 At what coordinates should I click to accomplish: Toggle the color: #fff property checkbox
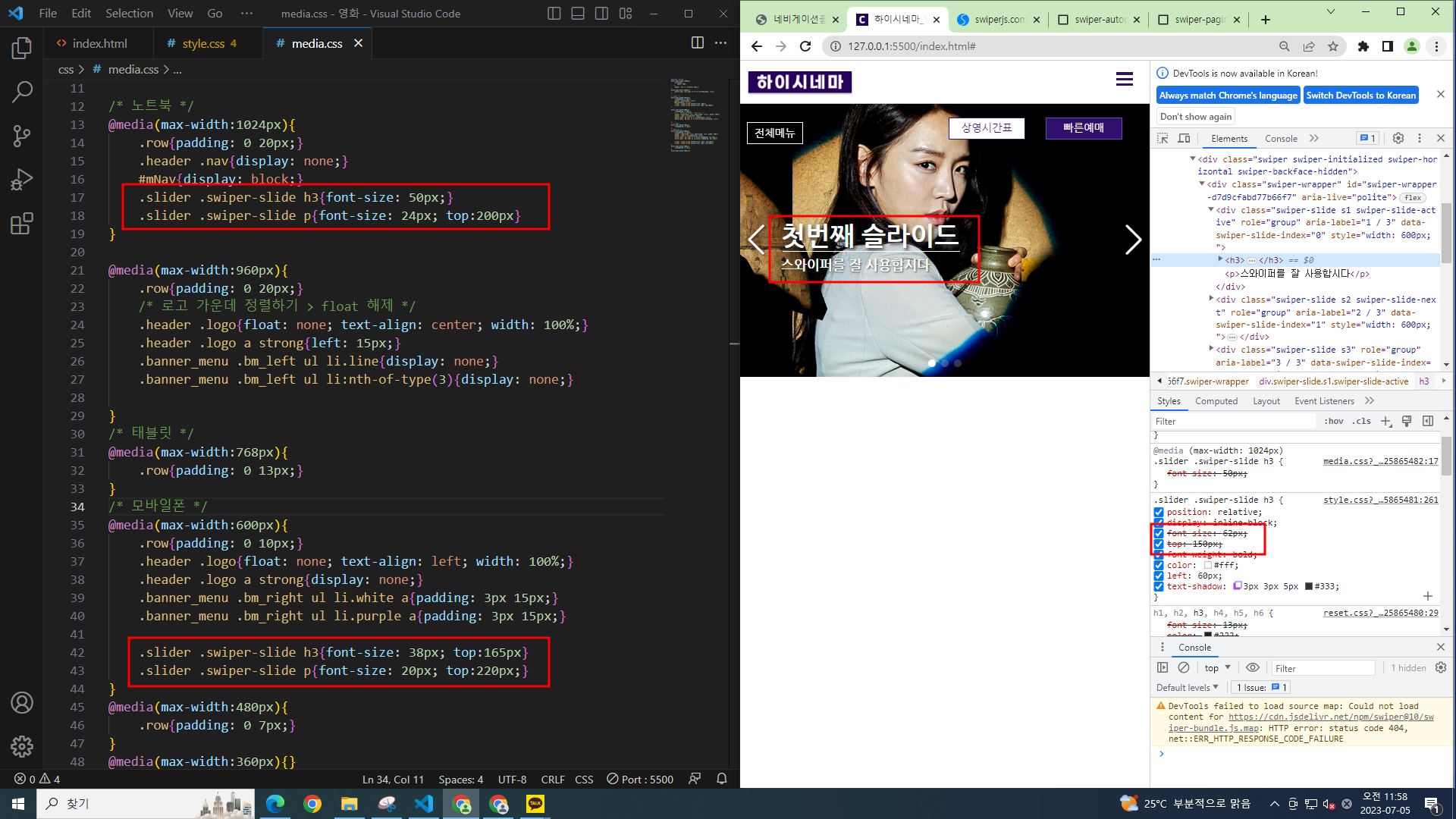point(1159,565)
